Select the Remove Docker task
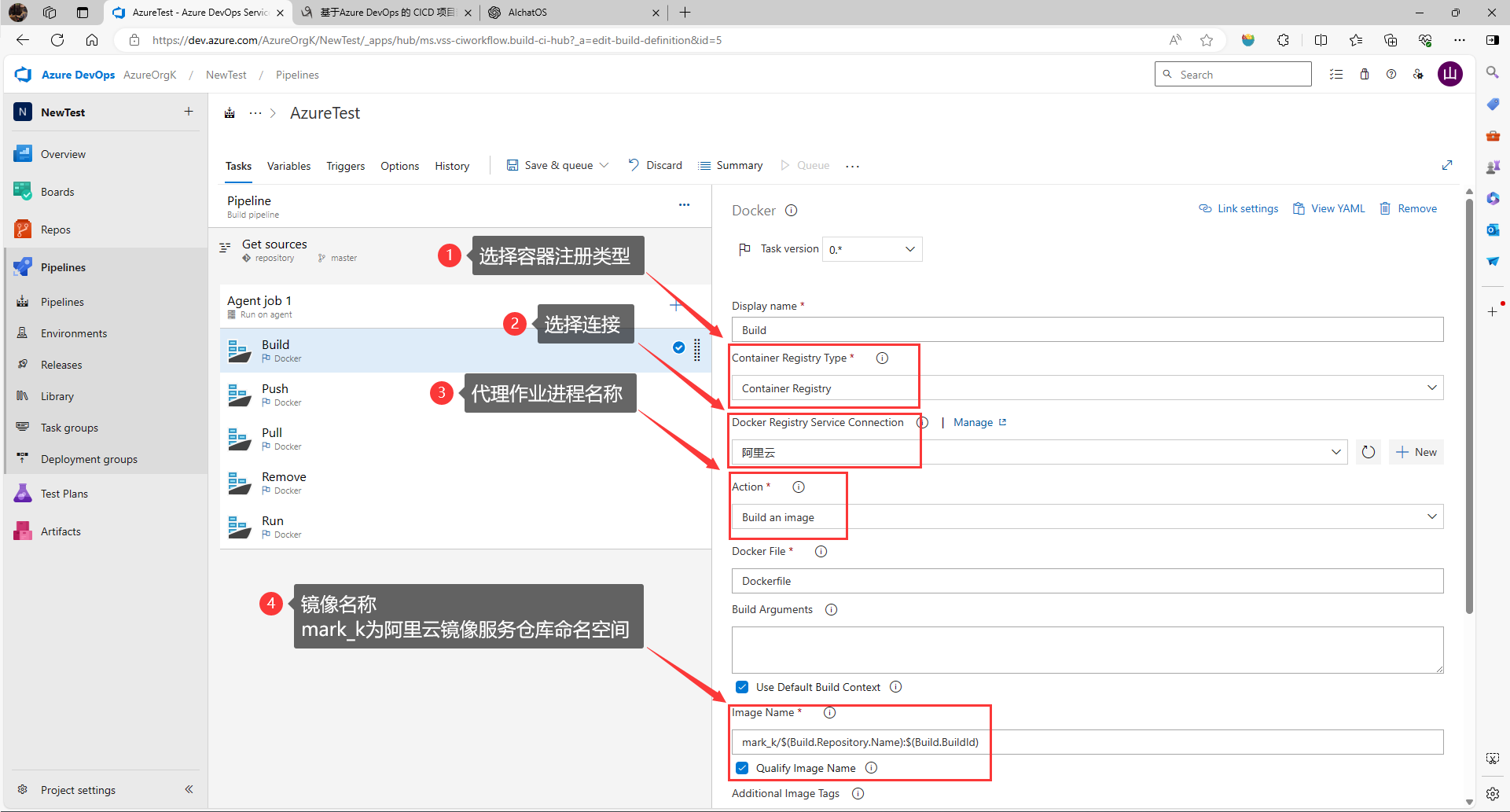The width and height of the screenshot is (1510, 812). [x=465, y=483]
